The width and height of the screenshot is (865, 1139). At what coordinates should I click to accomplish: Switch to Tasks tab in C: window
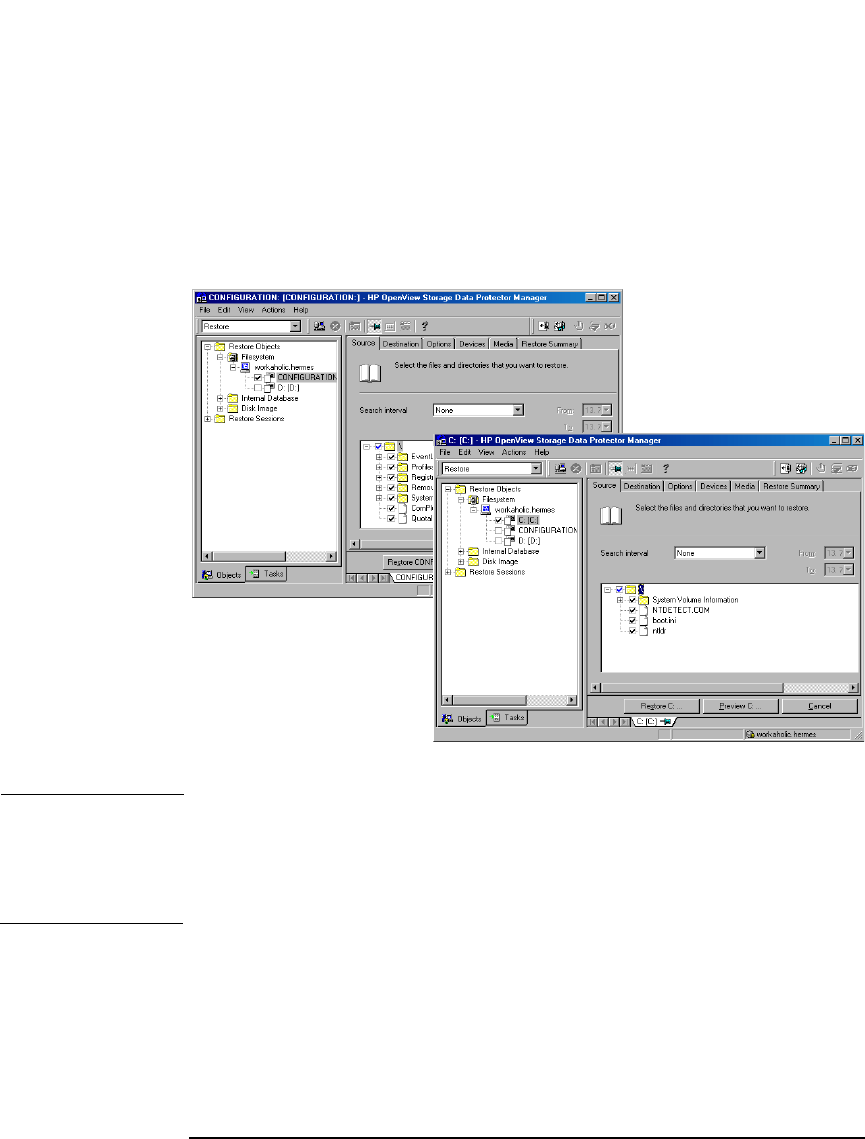coord(507,718)
